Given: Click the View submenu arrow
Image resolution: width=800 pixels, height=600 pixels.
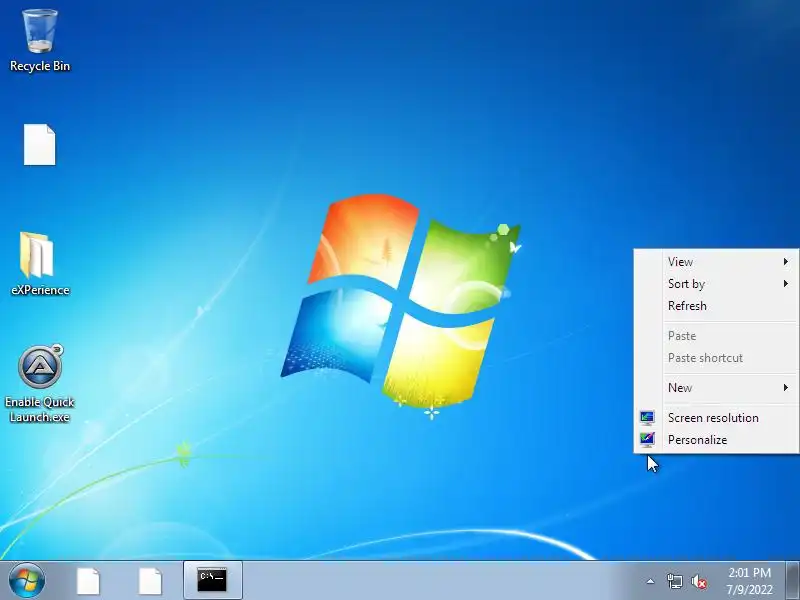Looking at the screenshot, I should coord(786,262).
